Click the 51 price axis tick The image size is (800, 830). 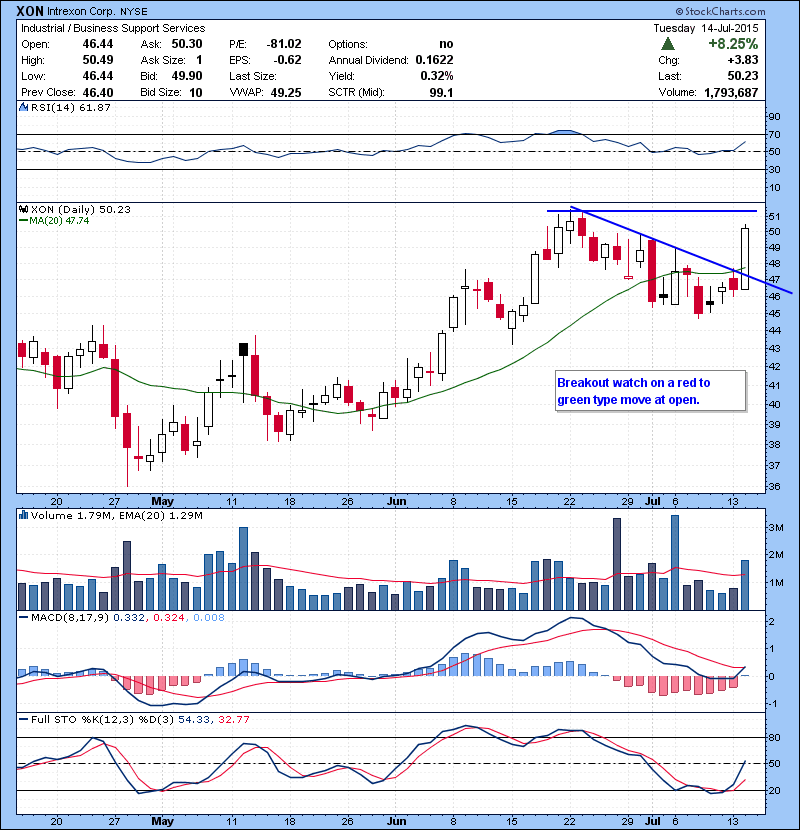coord(775,216)
